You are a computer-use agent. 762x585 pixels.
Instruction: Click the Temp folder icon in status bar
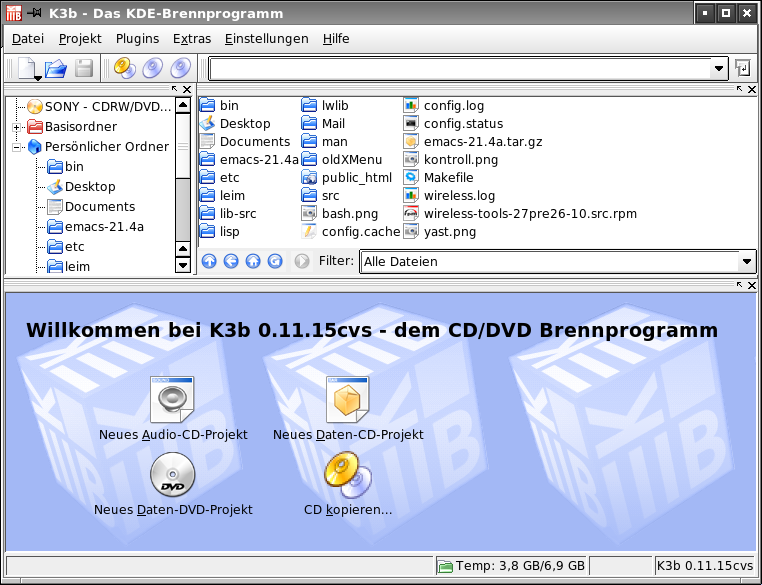point(445,566)
